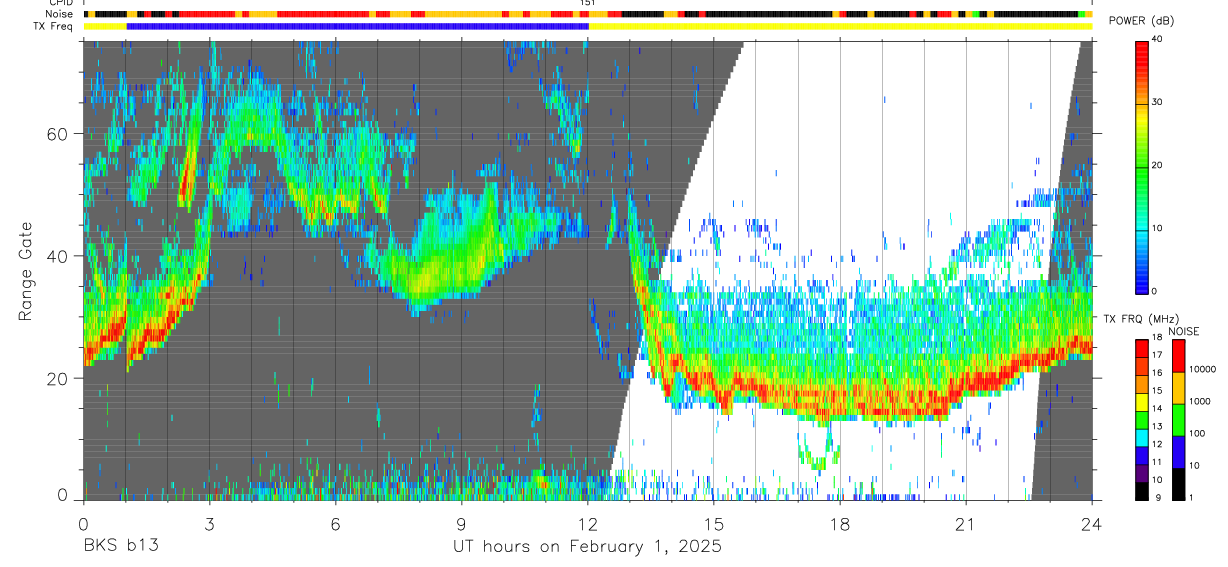Click the red top of POWER color bar
Screen dimensions: 1228x567
[x=1142, y=50]
